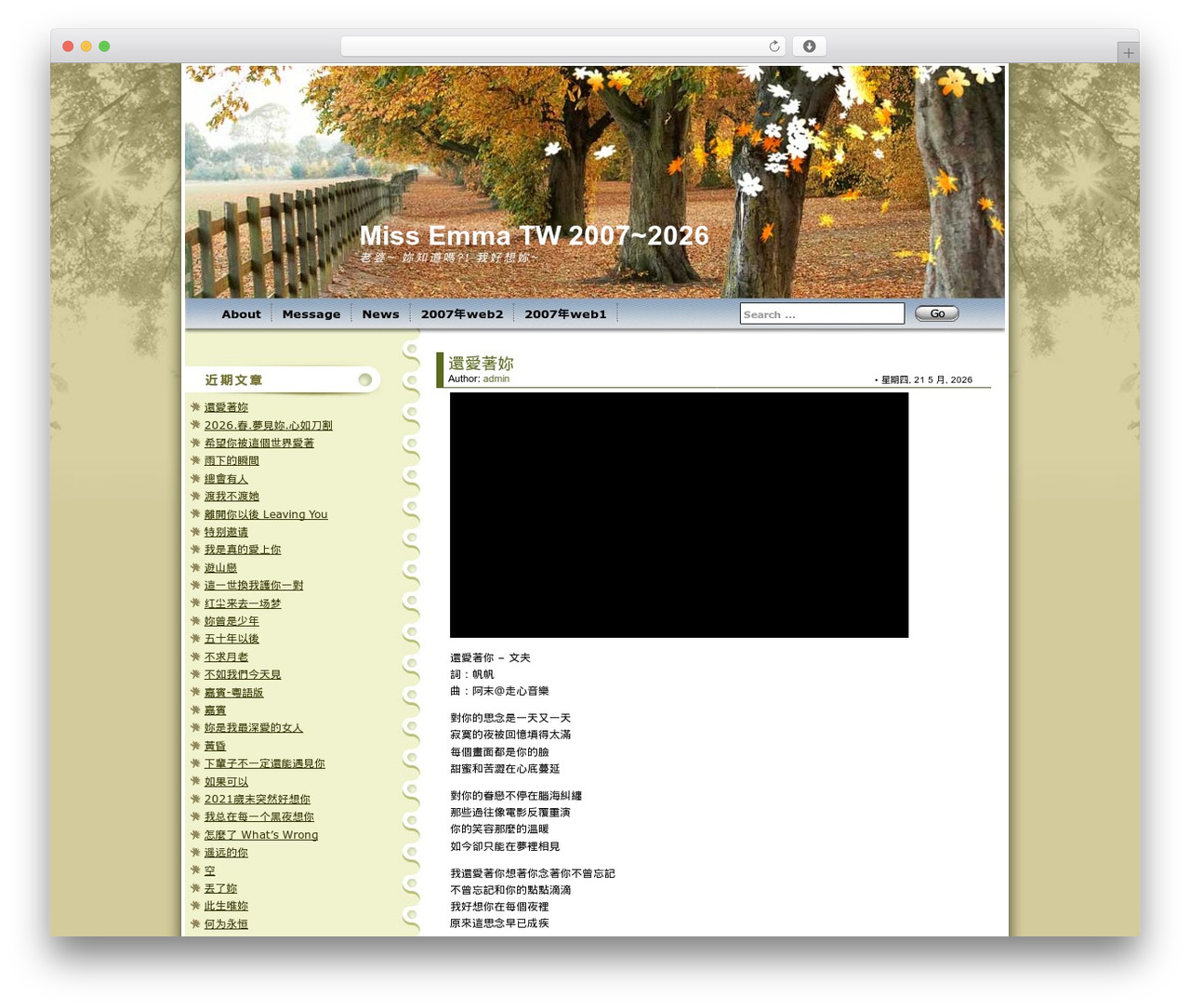The height and width of the screenshot is (1008, 1190).
Task: Open the browser downloads icon
Action: [810, 46]
